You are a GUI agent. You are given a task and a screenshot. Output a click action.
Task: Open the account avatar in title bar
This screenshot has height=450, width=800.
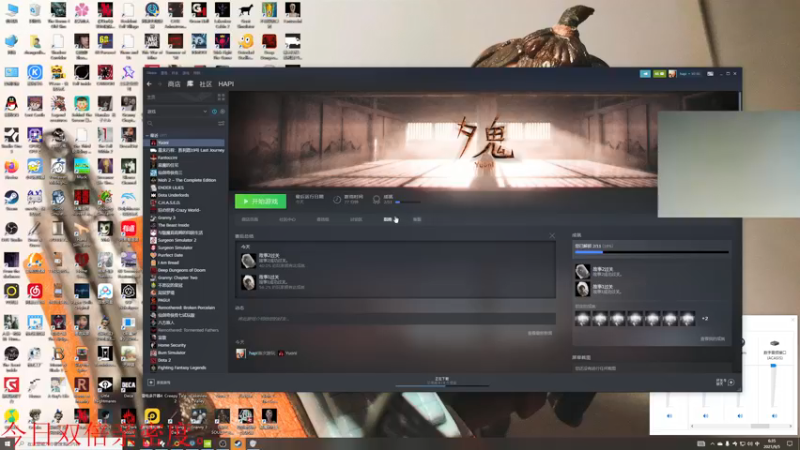pyautogui.click(x=672, y=74)
